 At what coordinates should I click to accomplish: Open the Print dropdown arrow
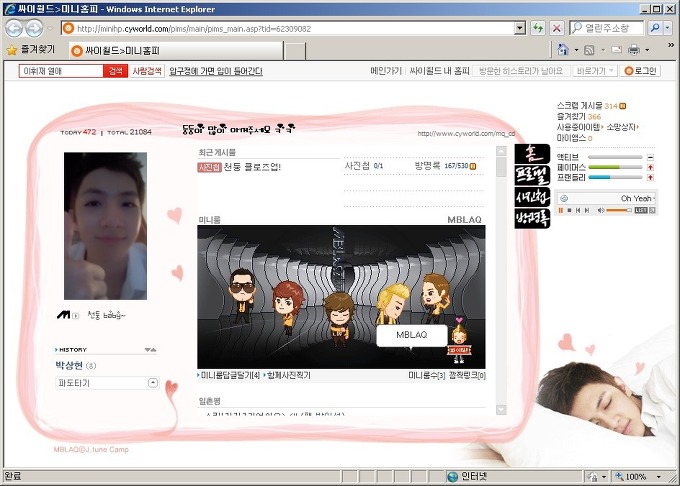click(647, 50)
